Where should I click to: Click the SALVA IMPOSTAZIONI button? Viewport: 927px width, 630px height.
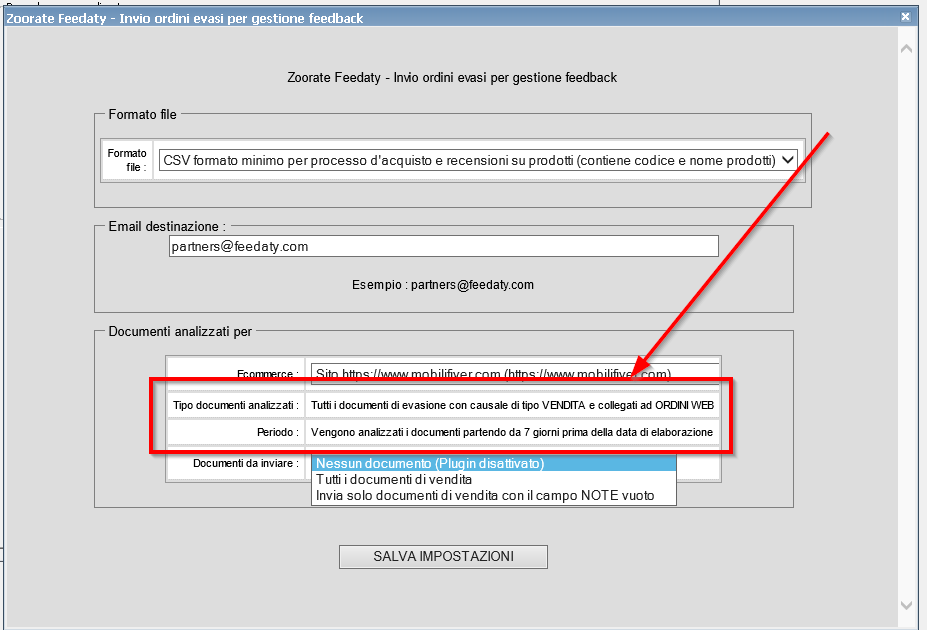[443, 557]
